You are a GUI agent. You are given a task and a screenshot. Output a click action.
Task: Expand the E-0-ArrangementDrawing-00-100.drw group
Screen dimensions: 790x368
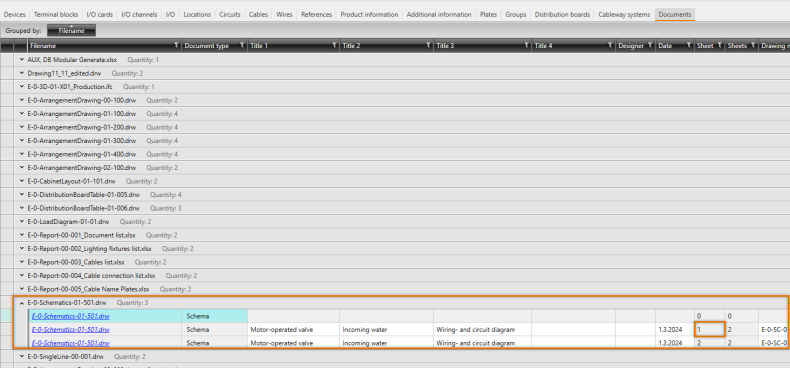(22, 100)
